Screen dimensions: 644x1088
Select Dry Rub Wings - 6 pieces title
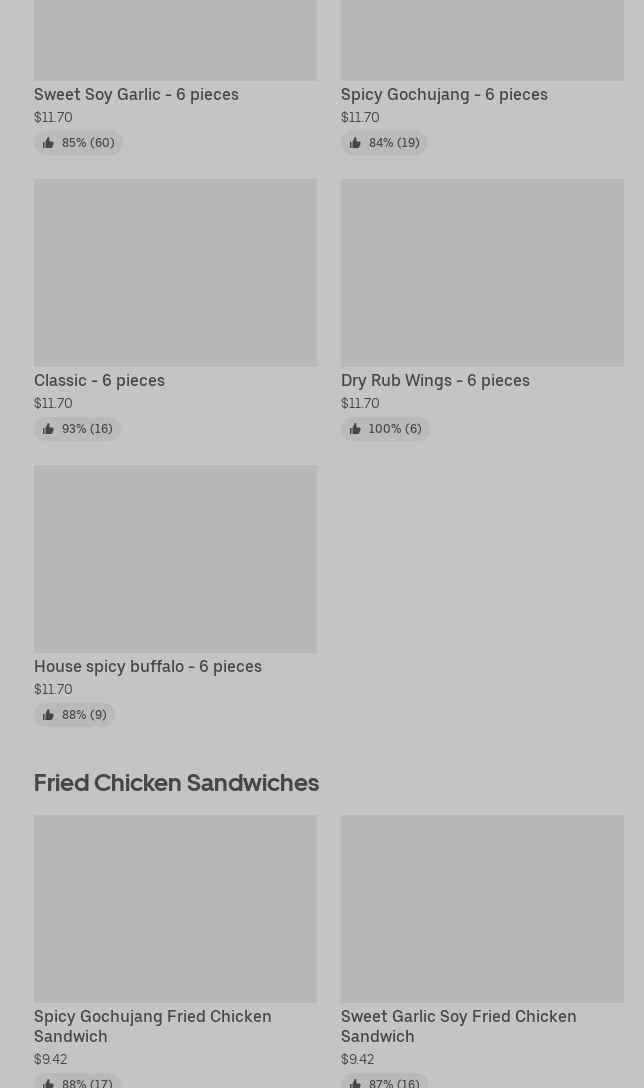click(435, 380)
